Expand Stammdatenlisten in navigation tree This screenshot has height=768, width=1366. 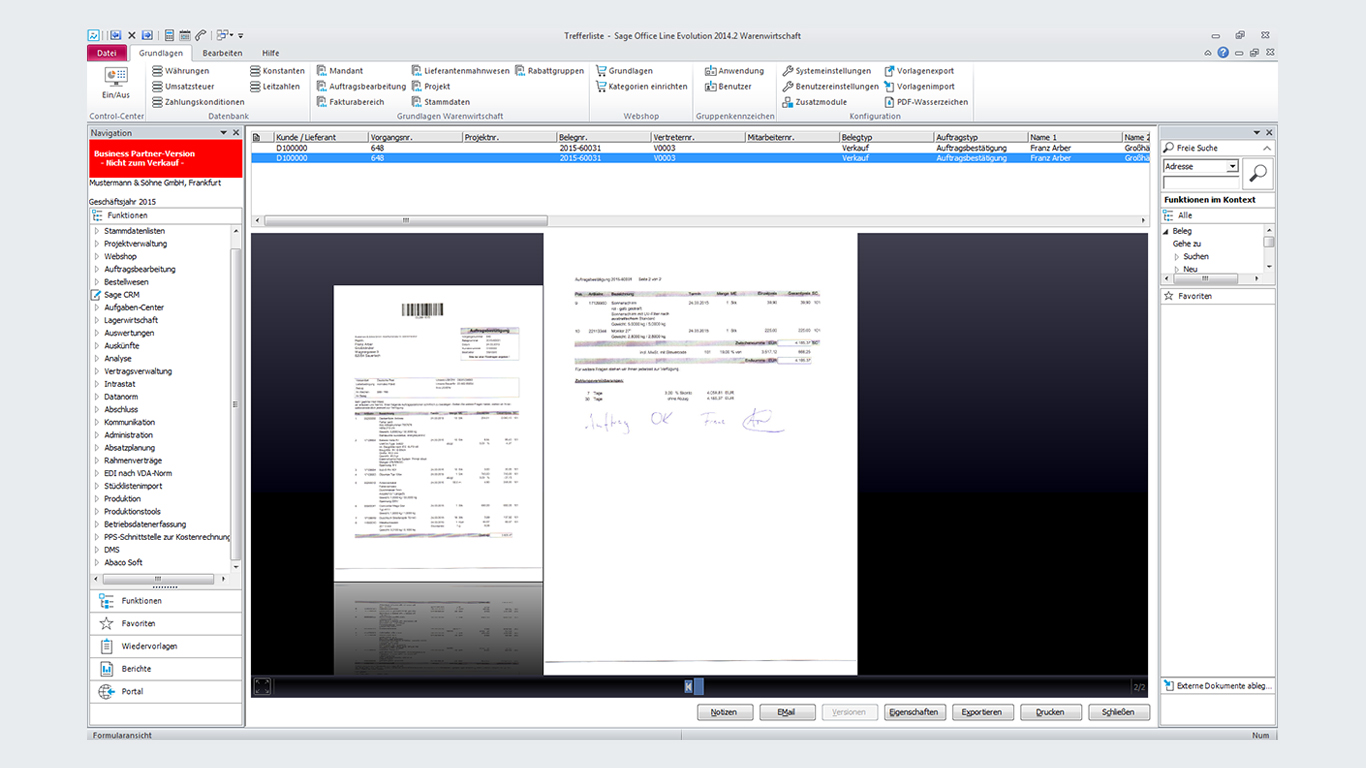(97, 231)
